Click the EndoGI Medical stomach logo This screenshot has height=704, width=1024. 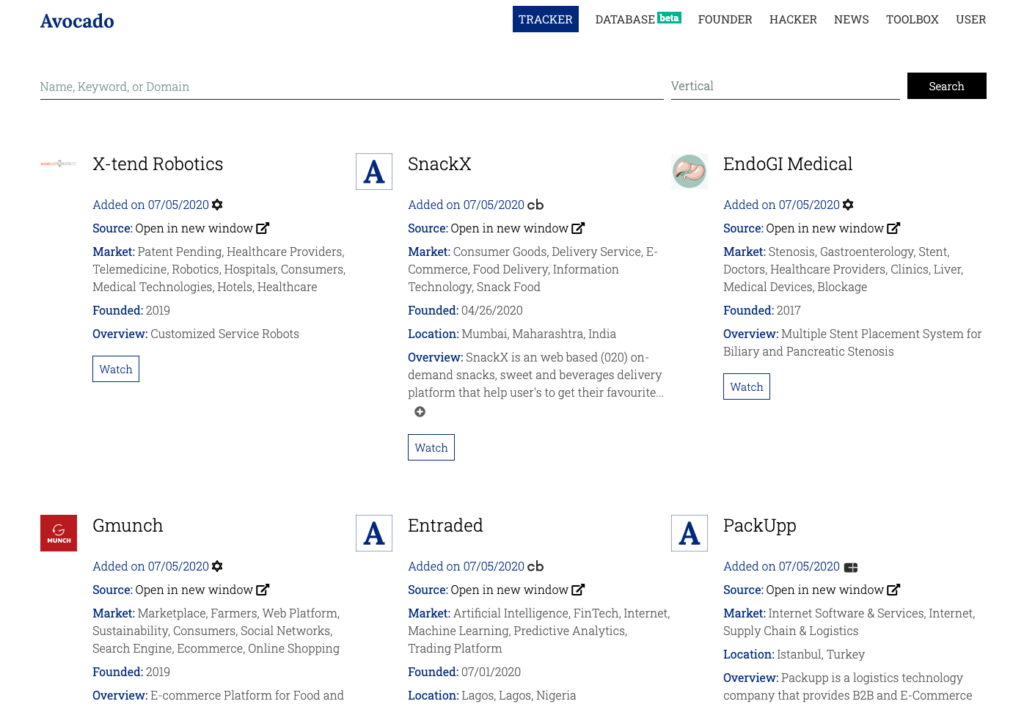tap(690, 172)
